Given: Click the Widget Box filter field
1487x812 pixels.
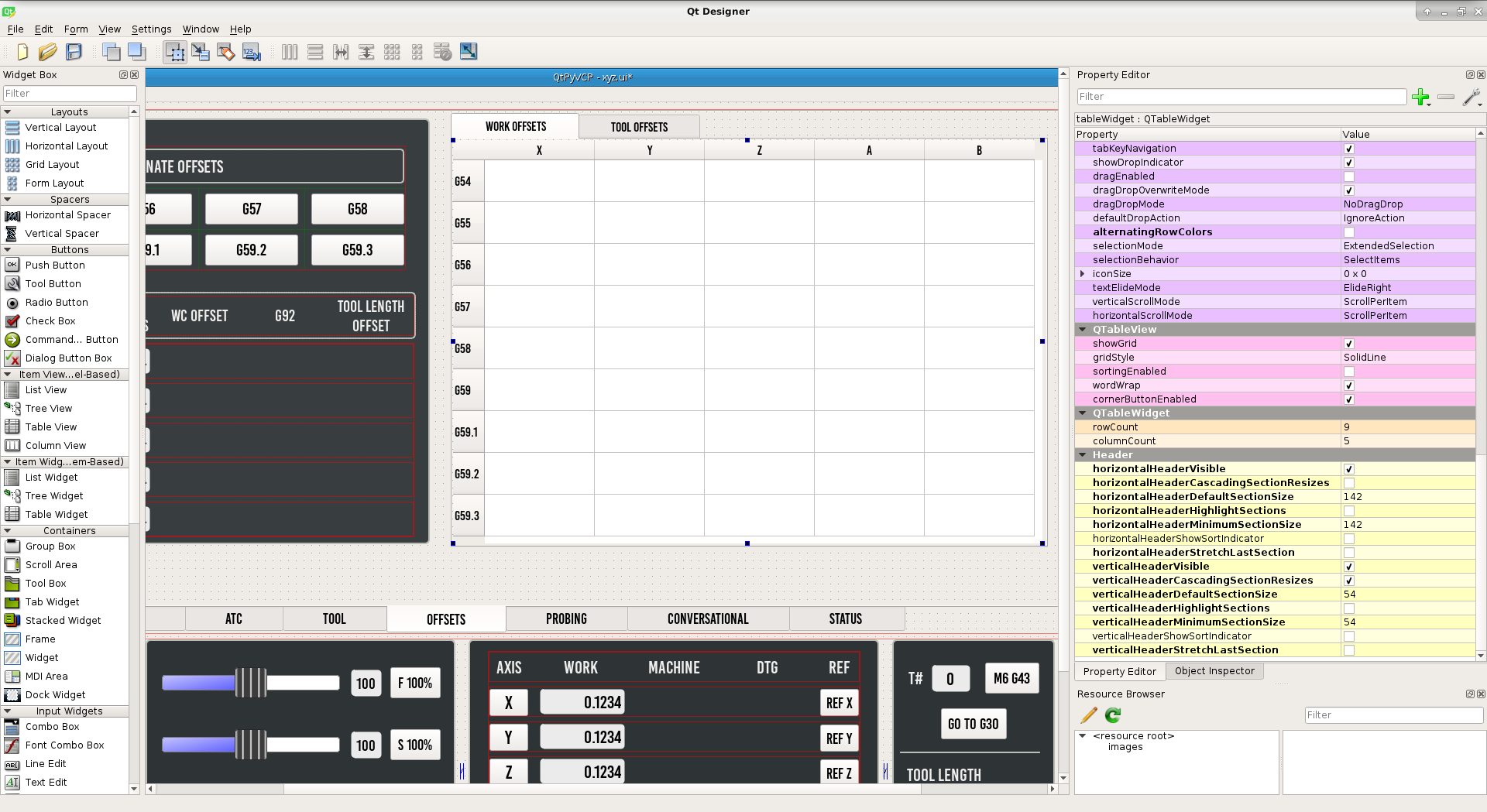Looking at the screenshot, I should click(x=70, y=94).
